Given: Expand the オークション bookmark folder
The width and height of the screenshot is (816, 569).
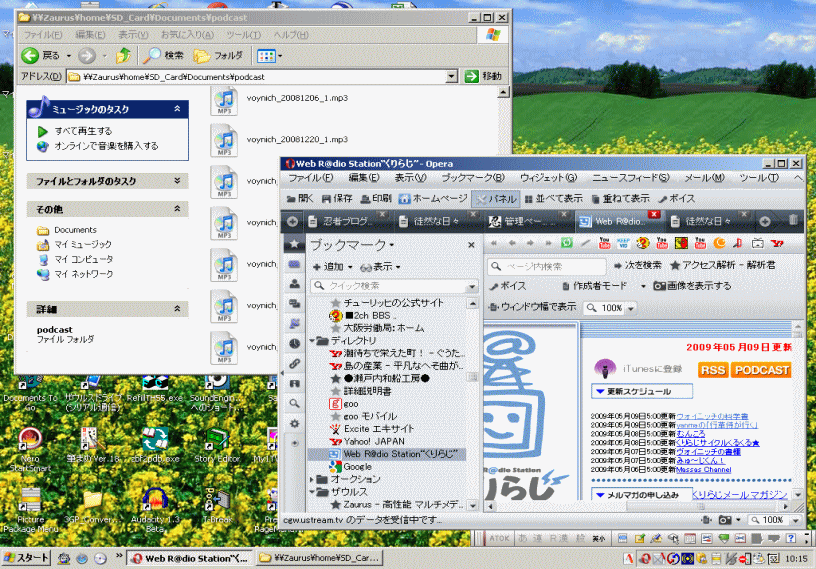Looking at the screenshot, I should point(312,479).
